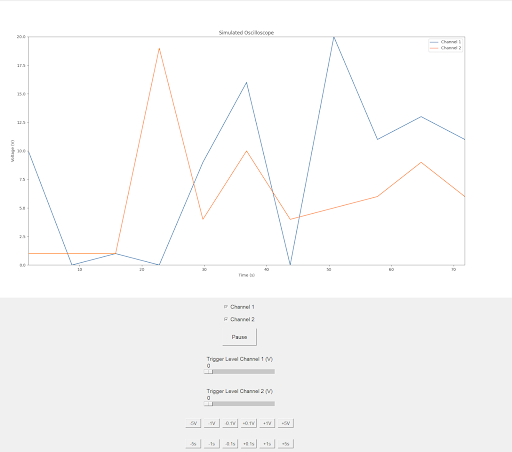
Task: Click the -1s time button
Action: (x=212, y=444)
